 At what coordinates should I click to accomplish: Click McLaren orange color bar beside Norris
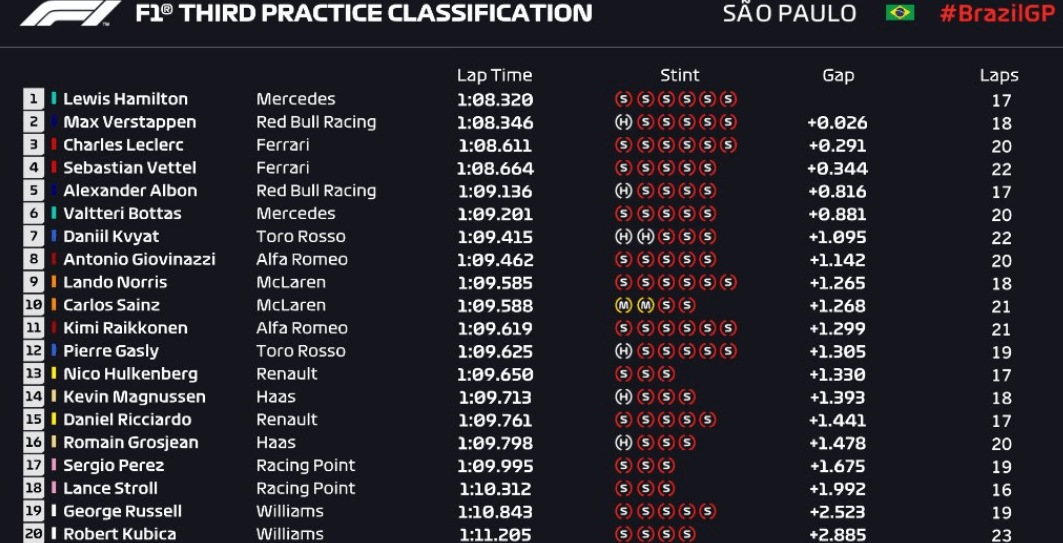tap(54, 282)
